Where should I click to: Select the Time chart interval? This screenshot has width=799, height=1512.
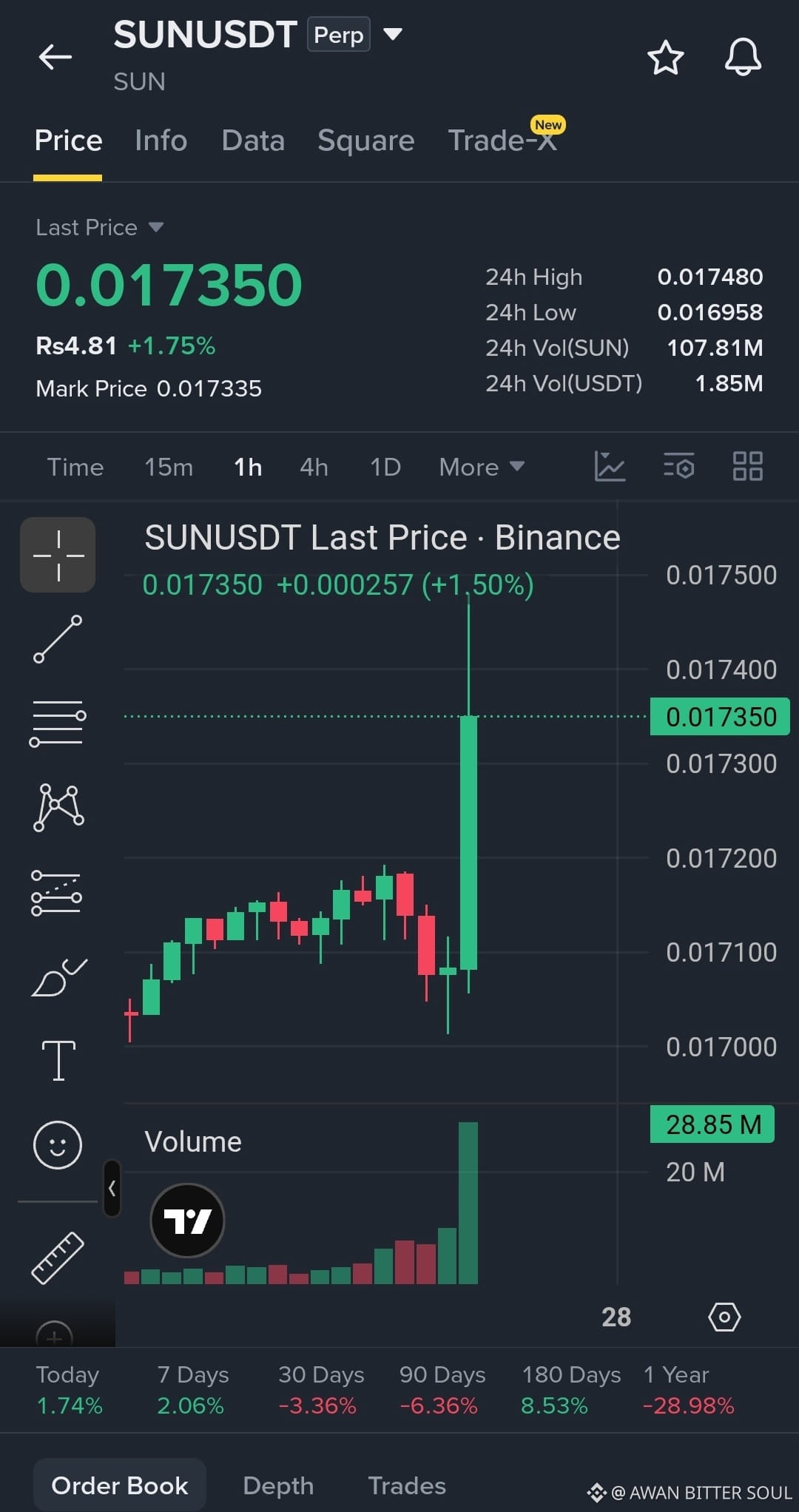click(75, 468)
